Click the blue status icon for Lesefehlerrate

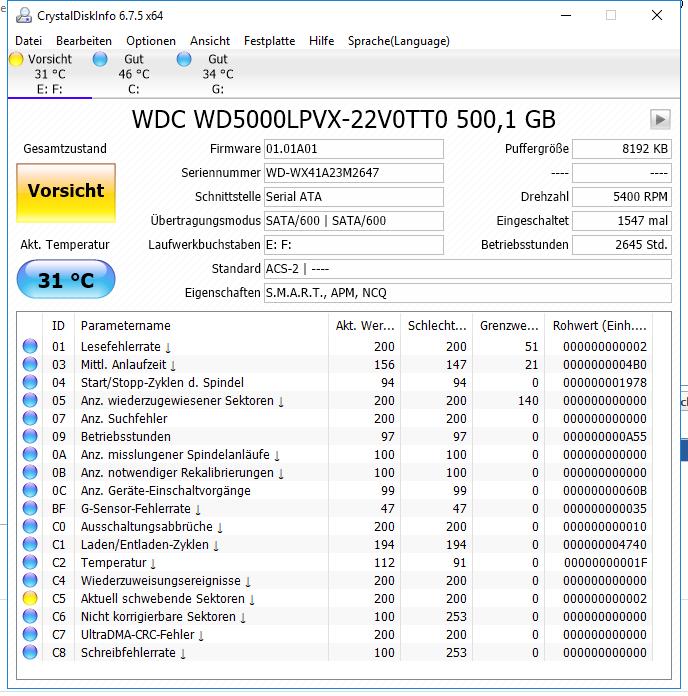coord(30,346)
